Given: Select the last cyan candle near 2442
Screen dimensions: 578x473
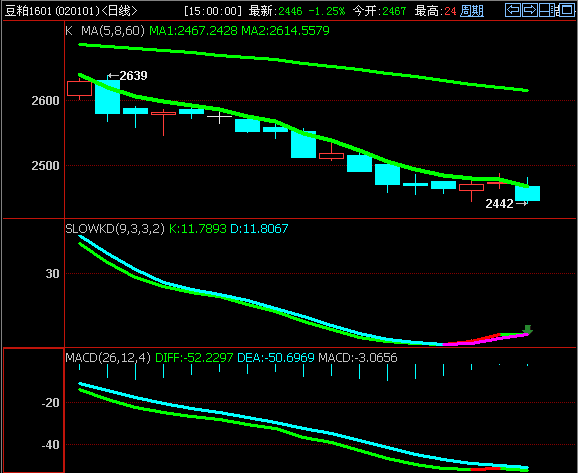Looking at the screenshot, I should click(527, 193).
